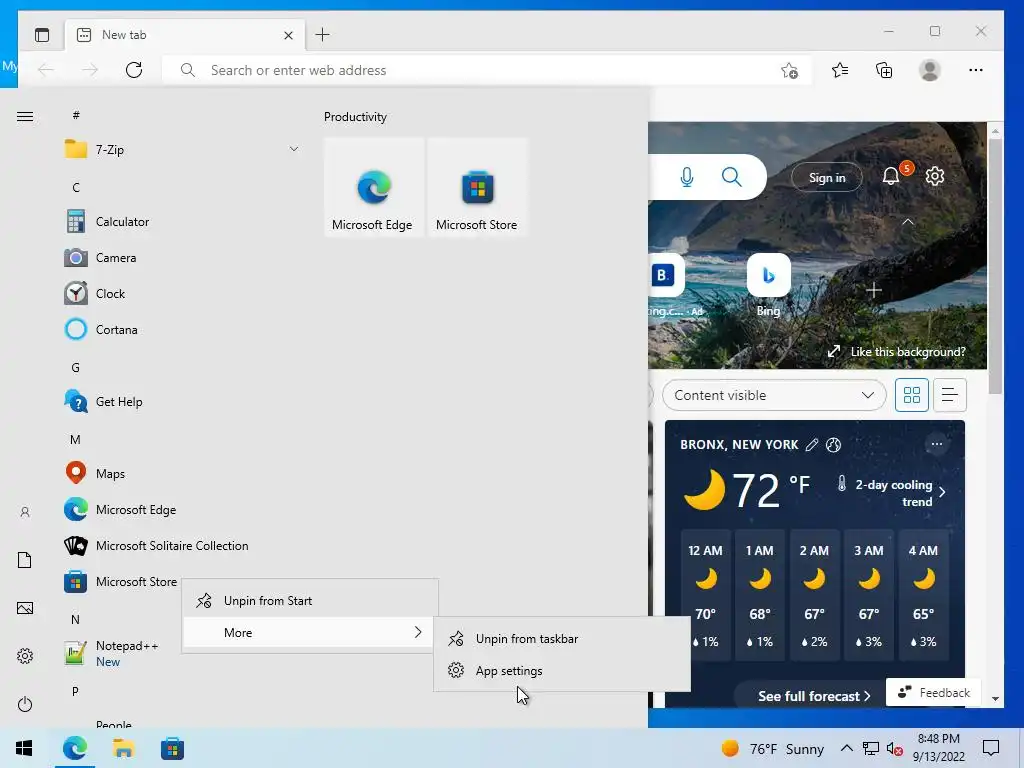The height and width of the screenshot is (768, 1024).
Task: Open a new tab with plus button
Action: point(323,35)
